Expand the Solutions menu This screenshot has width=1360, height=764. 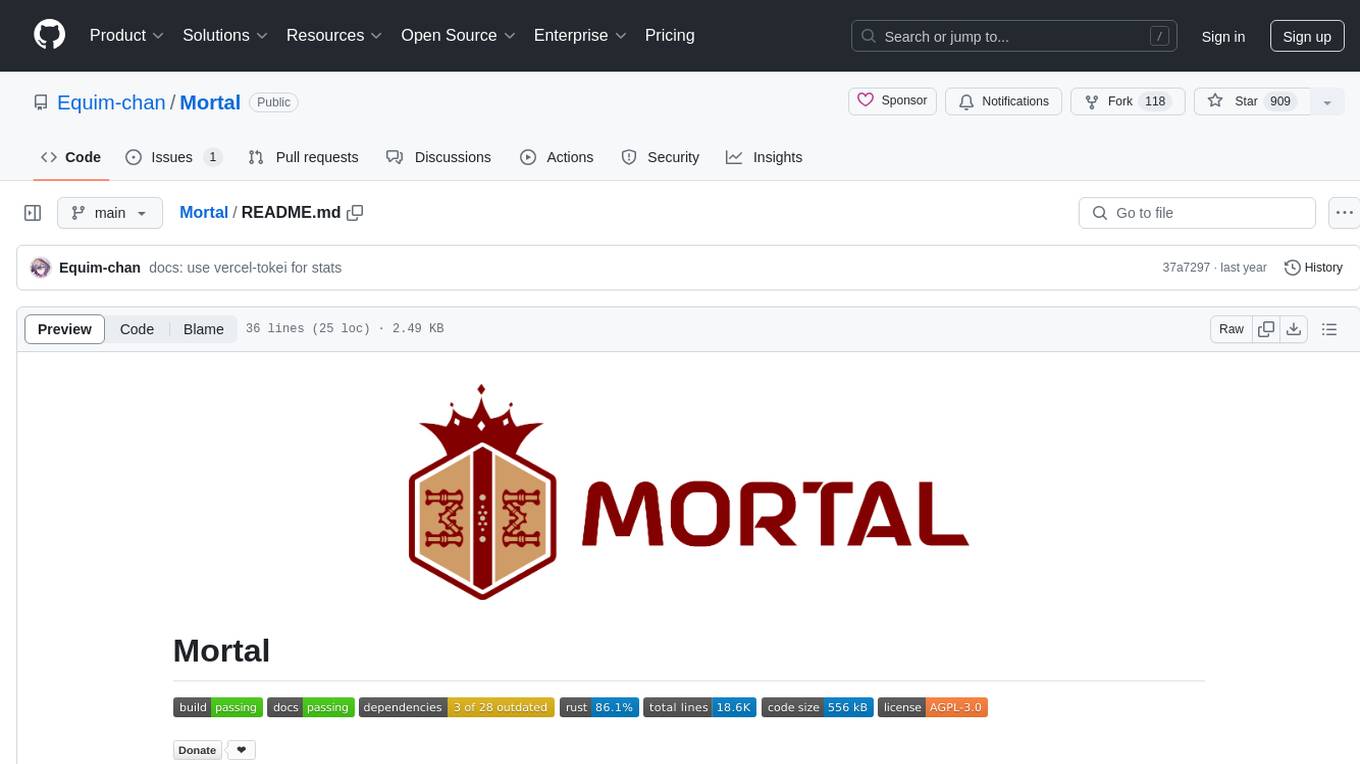point(225,35)
